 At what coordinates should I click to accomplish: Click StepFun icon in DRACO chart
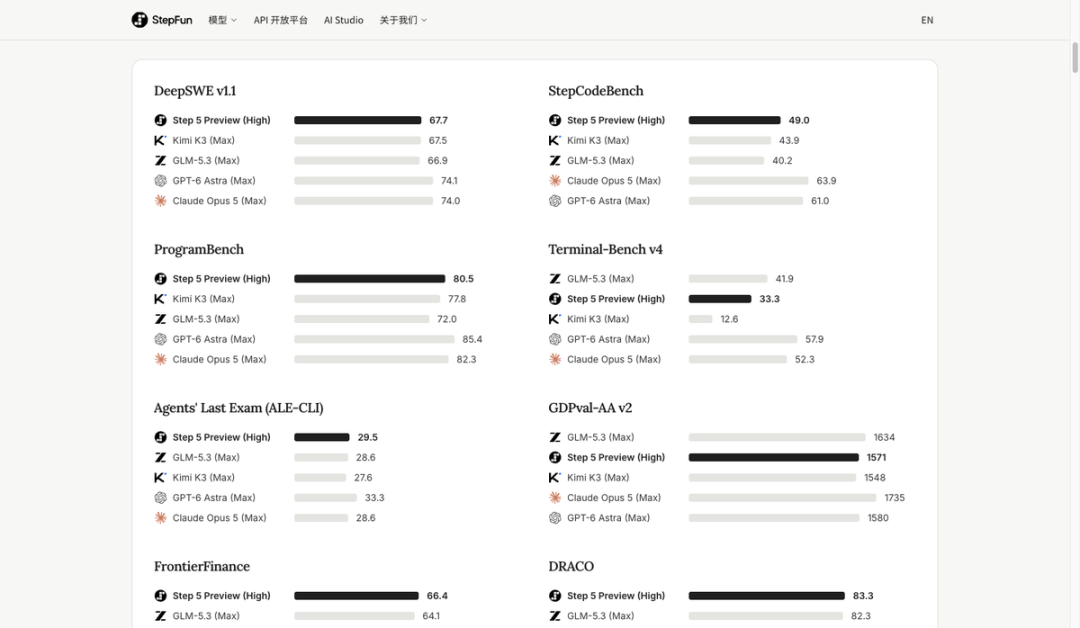555,596
